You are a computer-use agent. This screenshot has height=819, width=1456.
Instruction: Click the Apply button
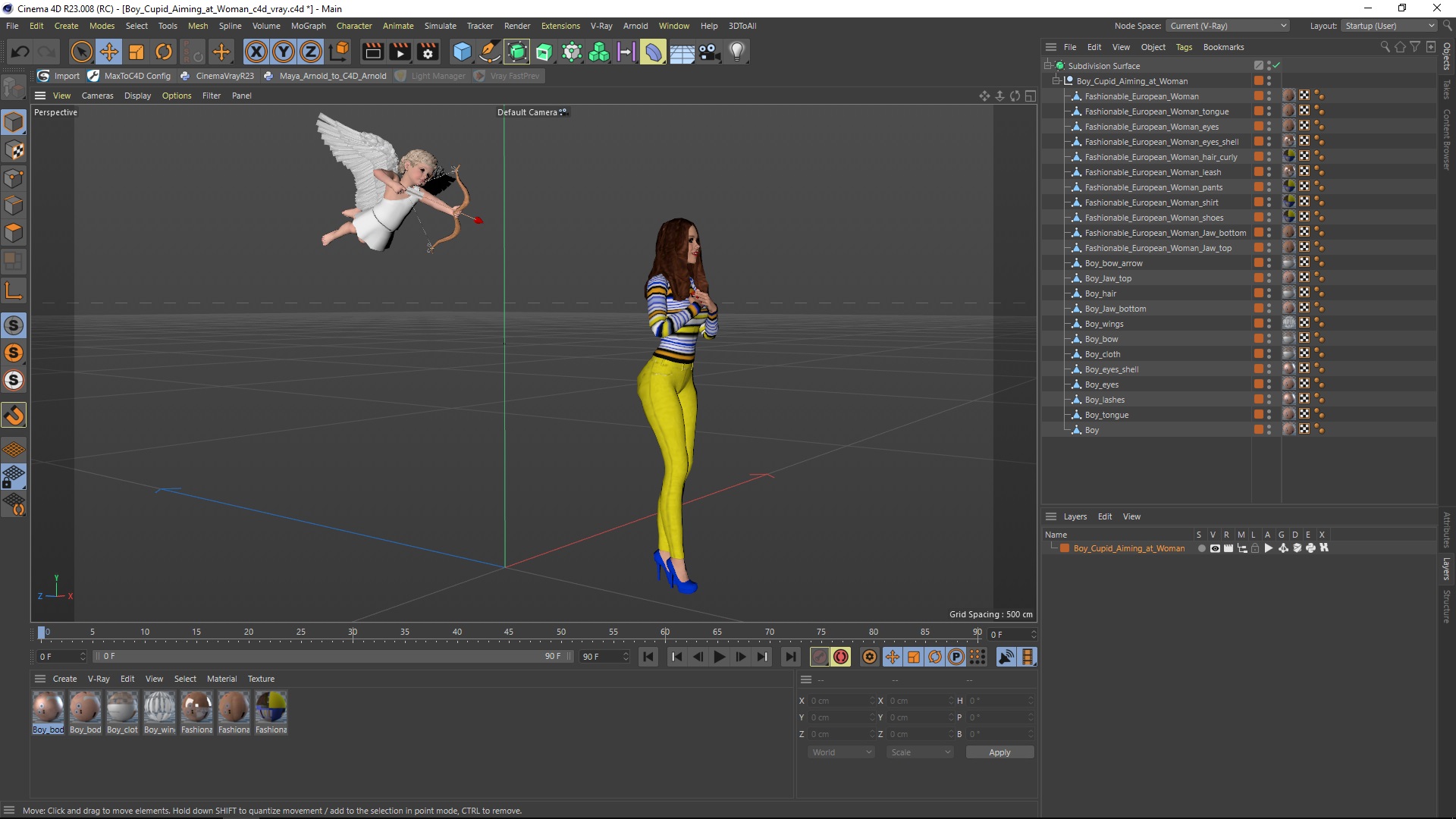pyautogui.click(x=999, y=752)
